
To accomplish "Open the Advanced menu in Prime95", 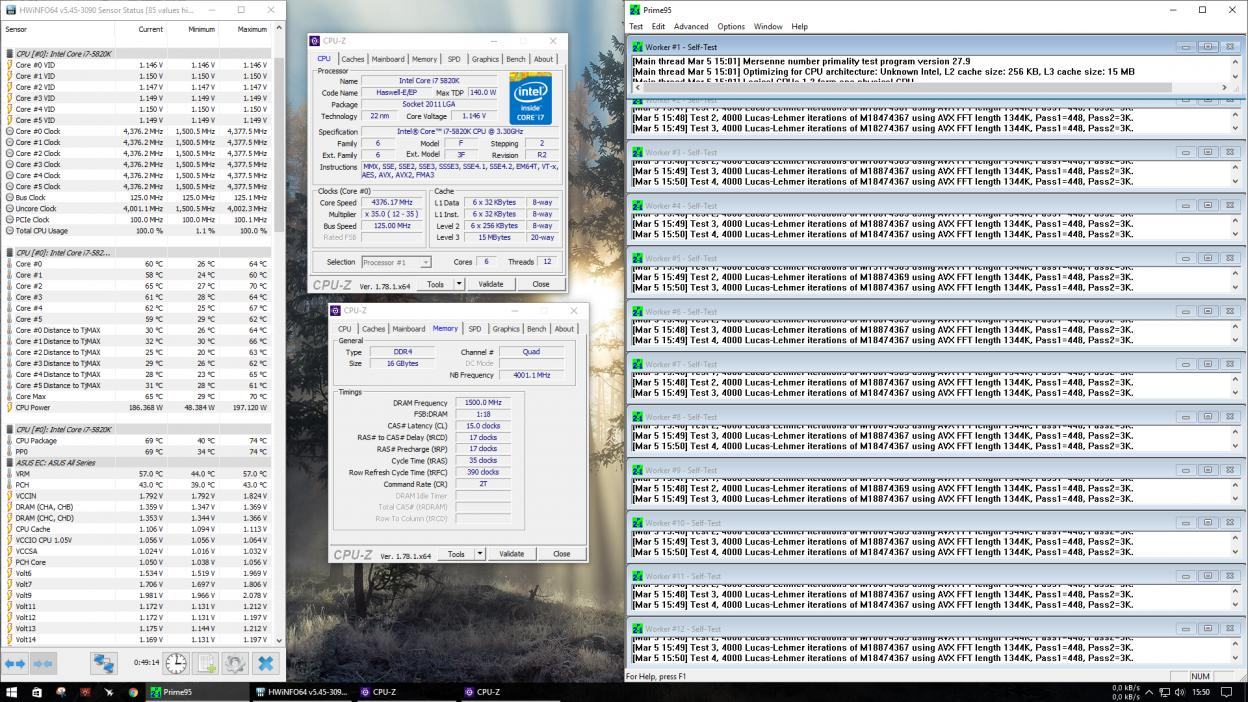I will [691, 27].
